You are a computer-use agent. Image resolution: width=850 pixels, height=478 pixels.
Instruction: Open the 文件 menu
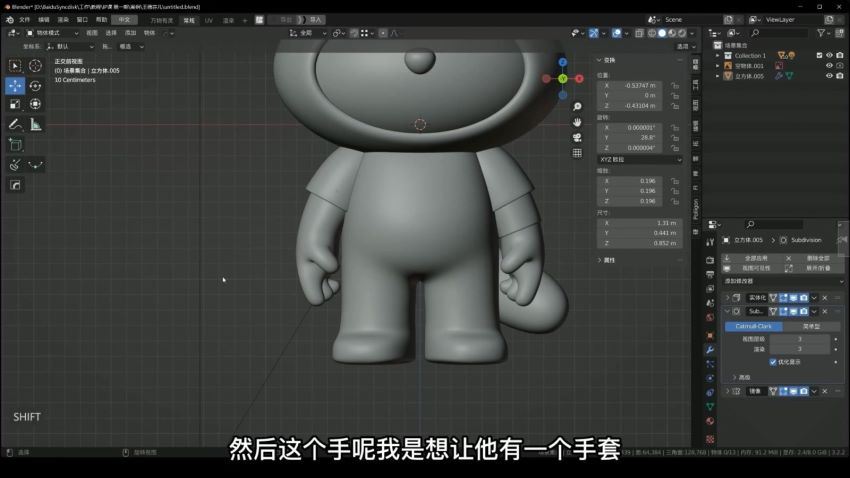tap(24, 20)
